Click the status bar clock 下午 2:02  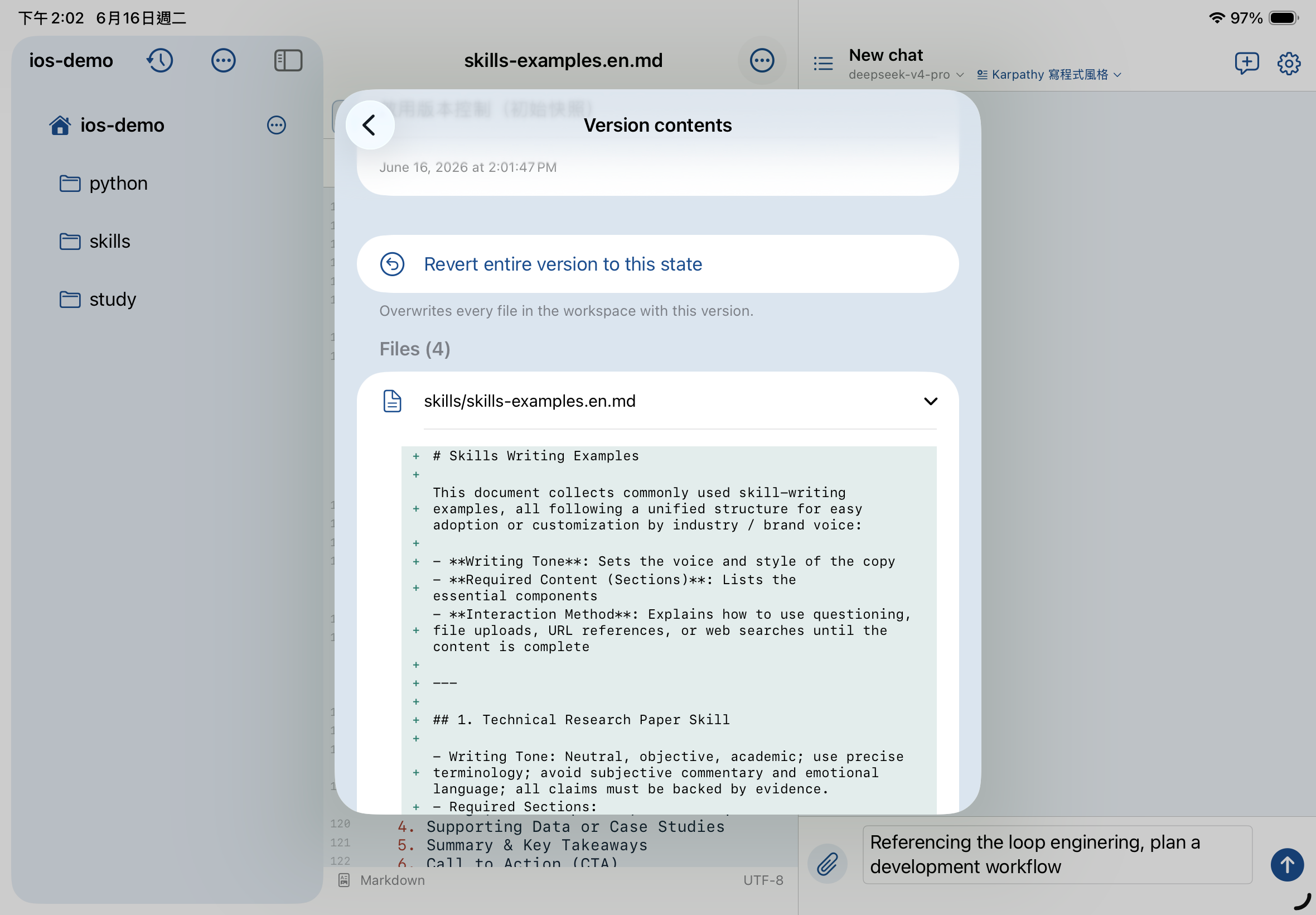tap(51, 18)
